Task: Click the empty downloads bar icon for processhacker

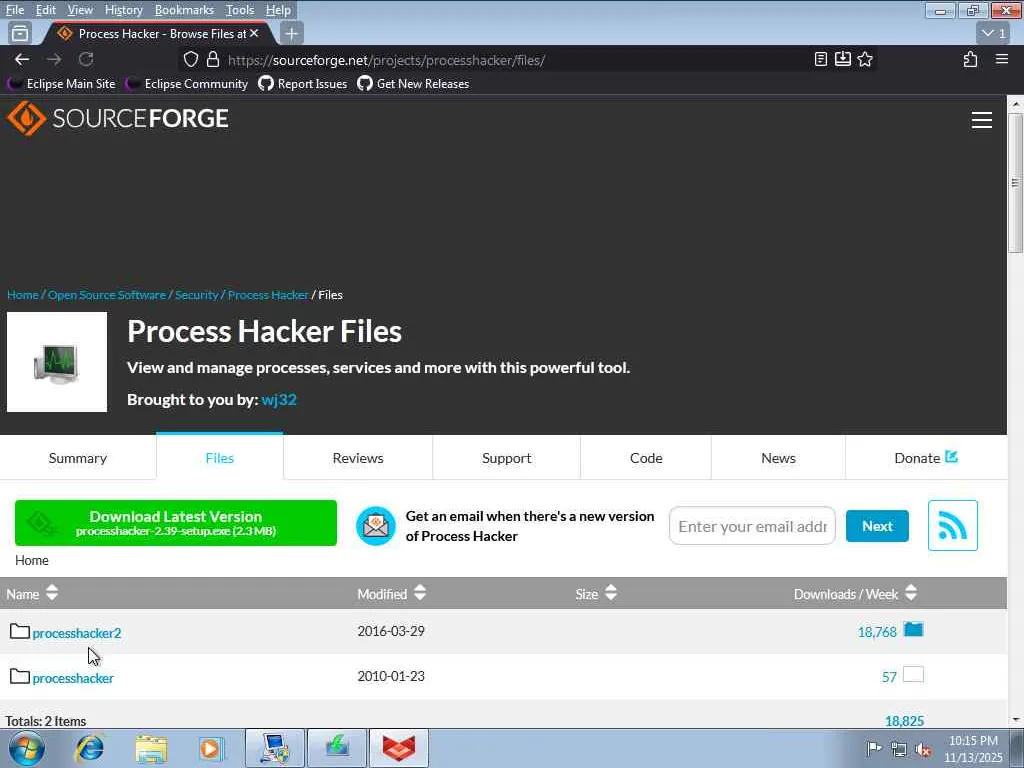Action: (913, 675)
